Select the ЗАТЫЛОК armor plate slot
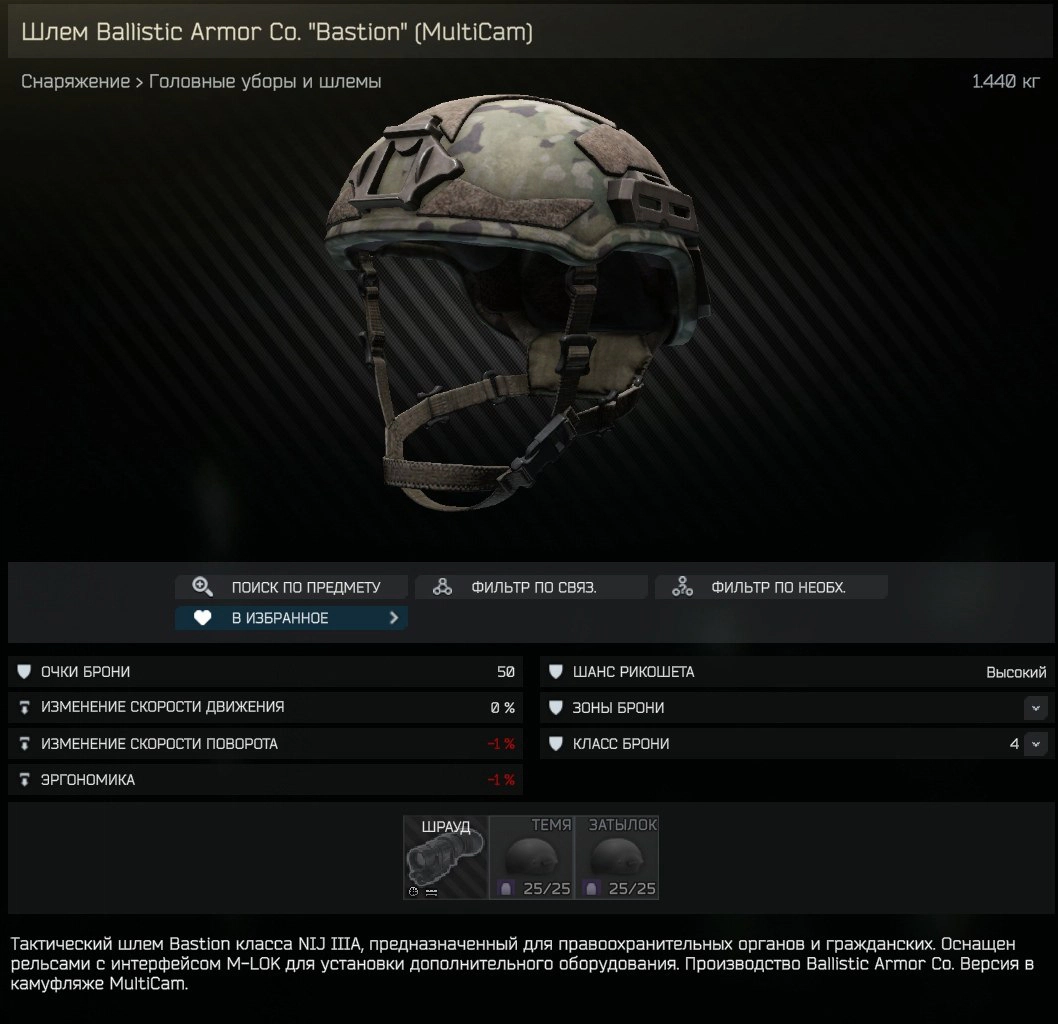Screen dimensions: 1058x1024 [617, 857]
